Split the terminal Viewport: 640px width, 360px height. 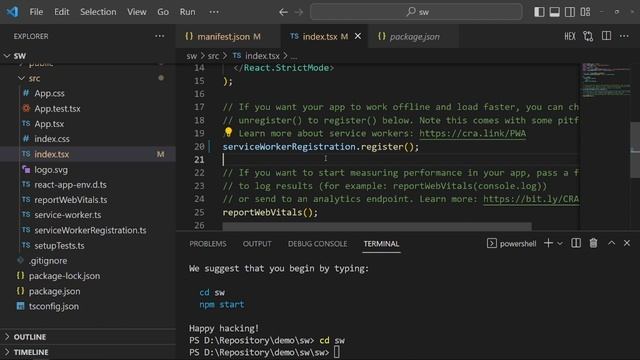click(576, 243)
